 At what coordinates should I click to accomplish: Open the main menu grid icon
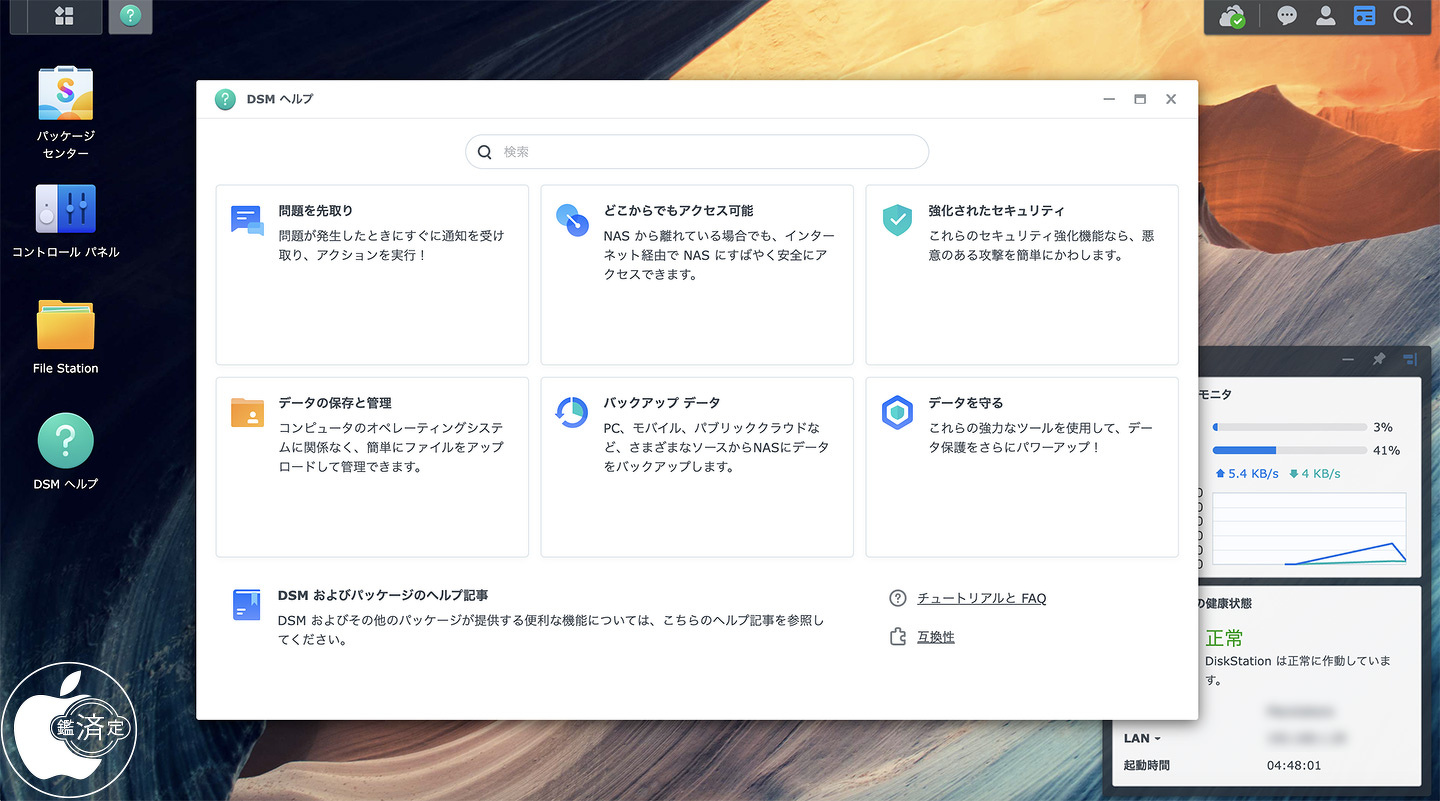click(x=64, y=16)
